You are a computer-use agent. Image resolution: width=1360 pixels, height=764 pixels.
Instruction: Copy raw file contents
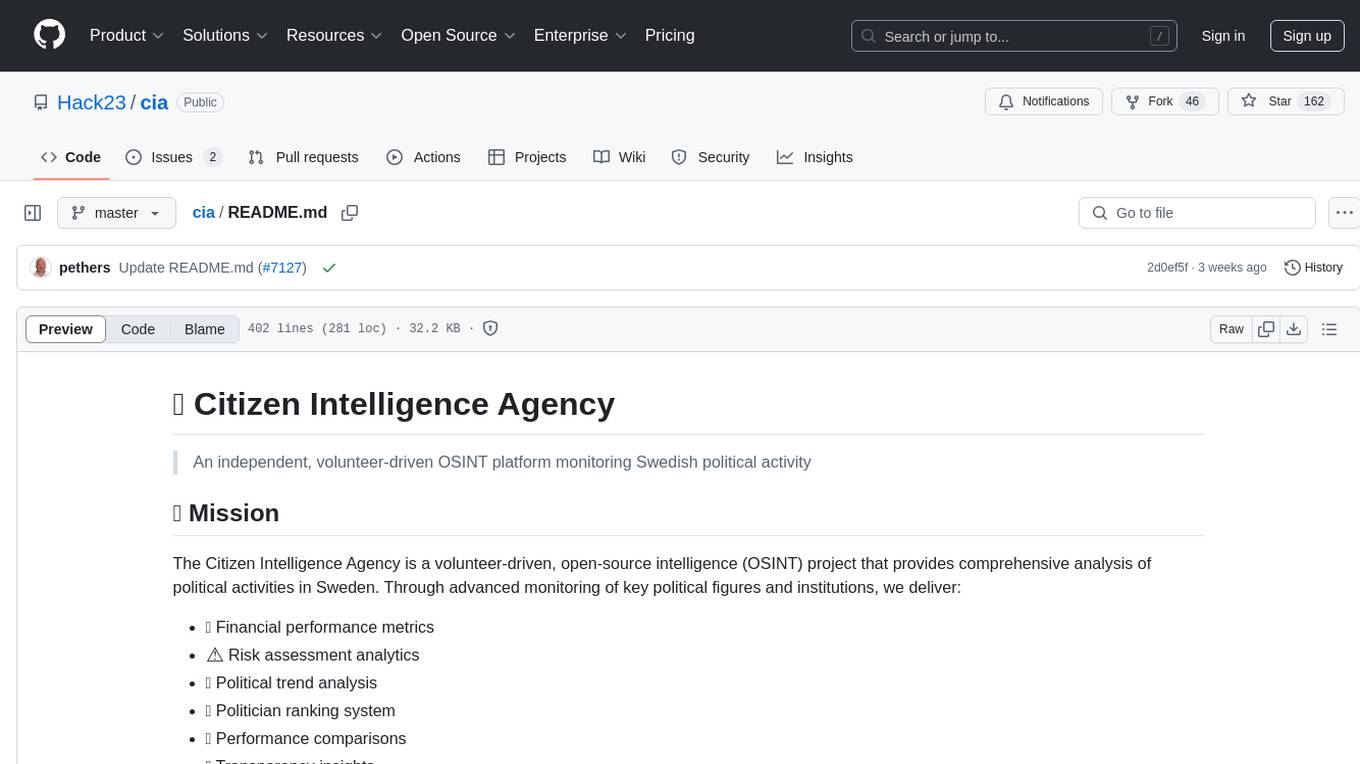[1266, 329]
